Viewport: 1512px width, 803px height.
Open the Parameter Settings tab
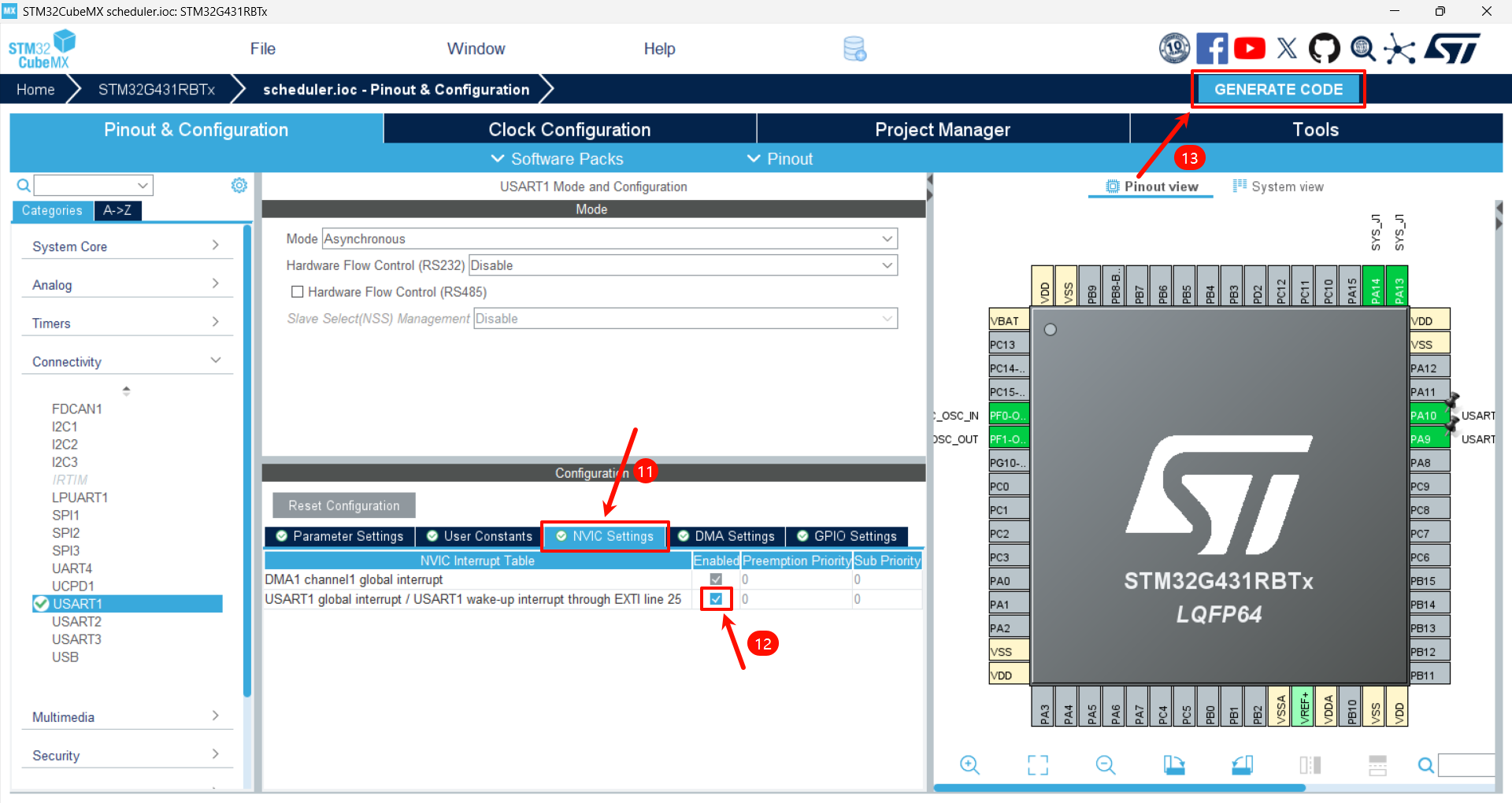tap(339, 536)
